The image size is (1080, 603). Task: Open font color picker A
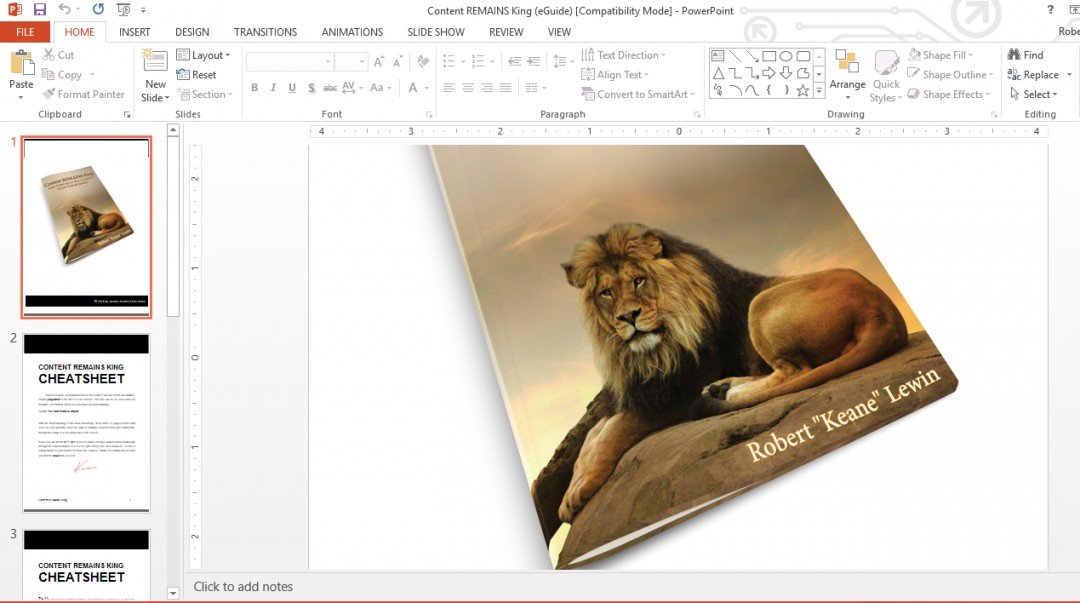tap(413, 88)
